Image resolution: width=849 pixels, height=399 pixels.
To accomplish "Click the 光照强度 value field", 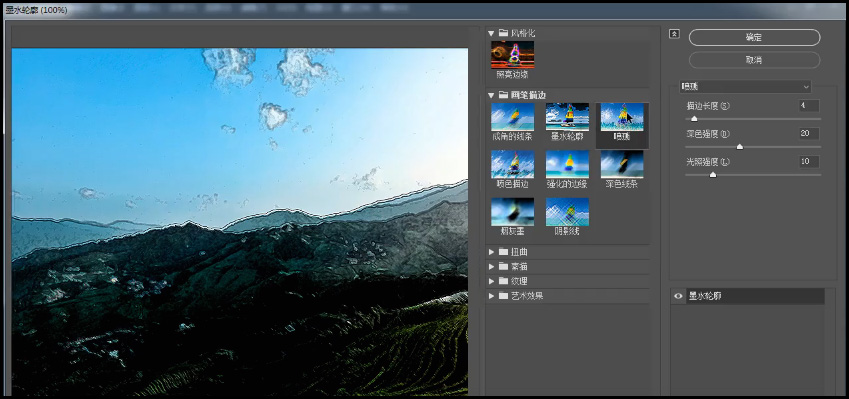I will [x=809, y=161].
